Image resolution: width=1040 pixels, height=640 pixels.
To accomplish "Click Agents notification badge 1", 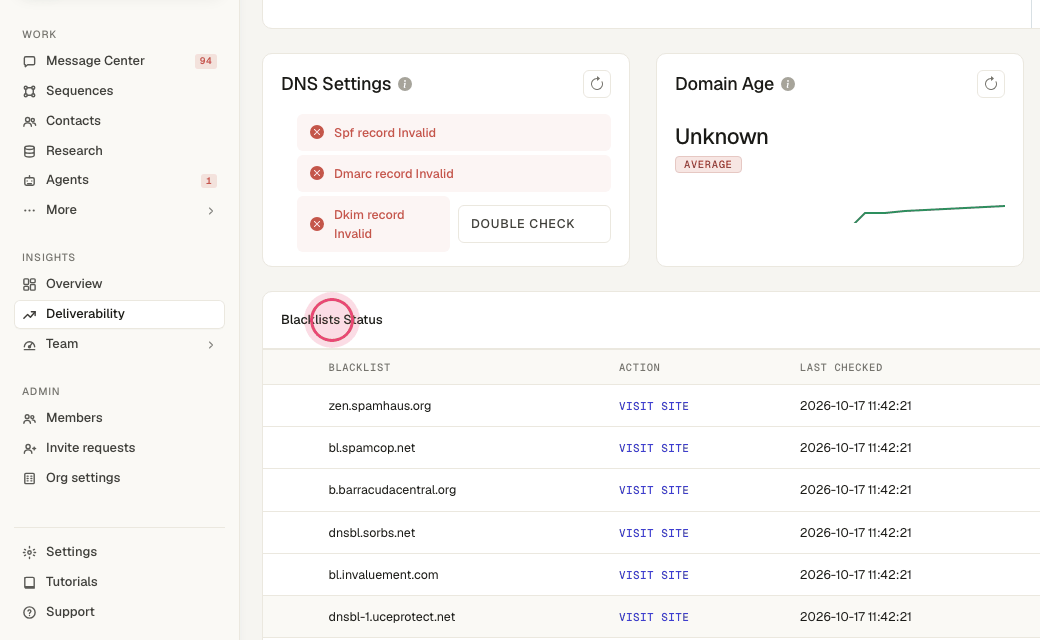I will (x=209, y=180).
